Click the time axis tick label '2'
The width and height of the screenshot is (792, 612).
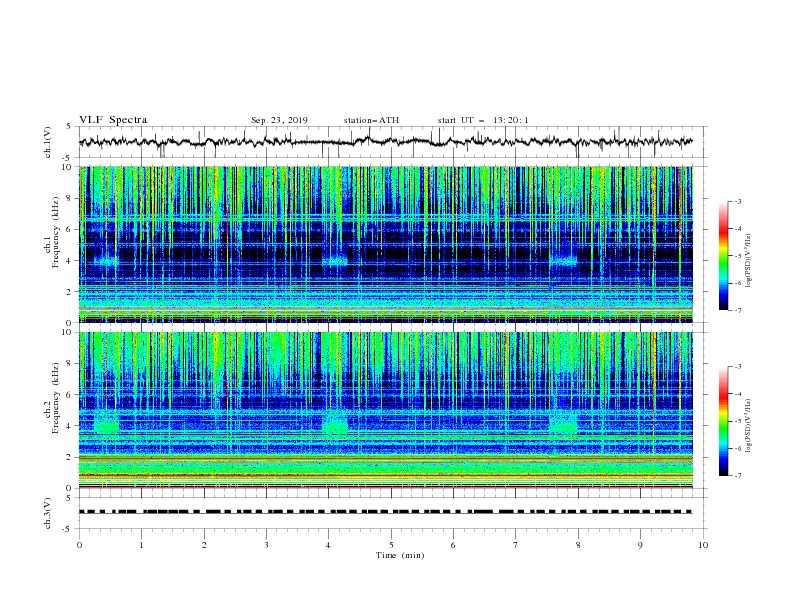(204, 545)
